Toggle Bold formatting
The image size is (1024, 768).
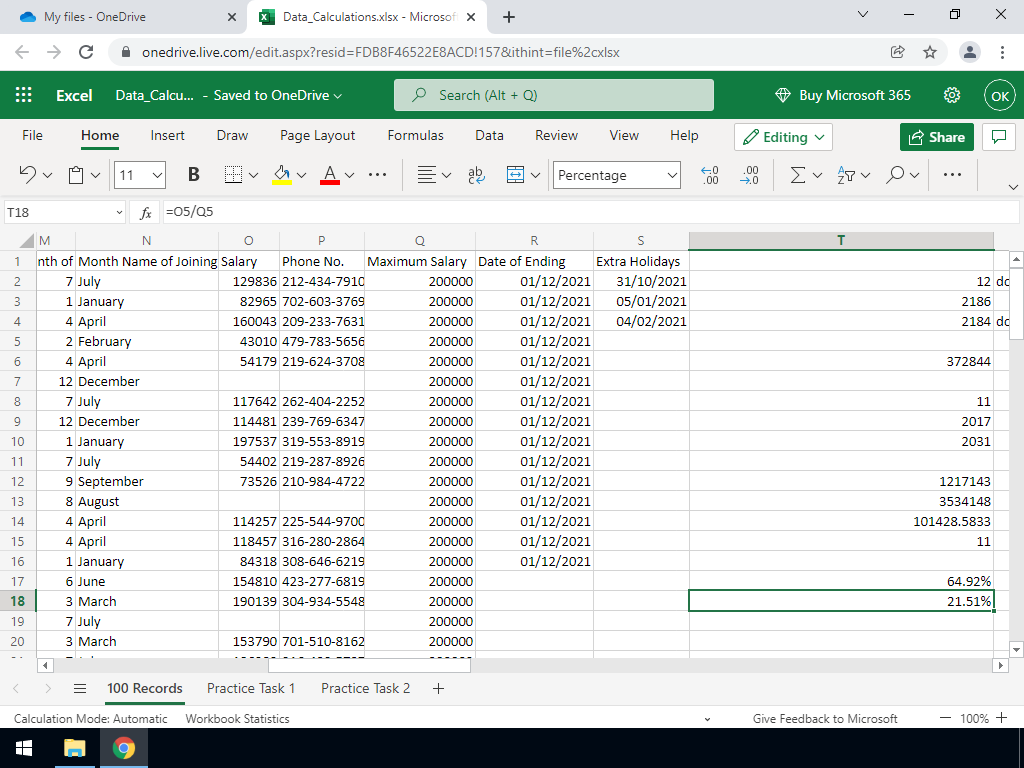tap(193, 175)
